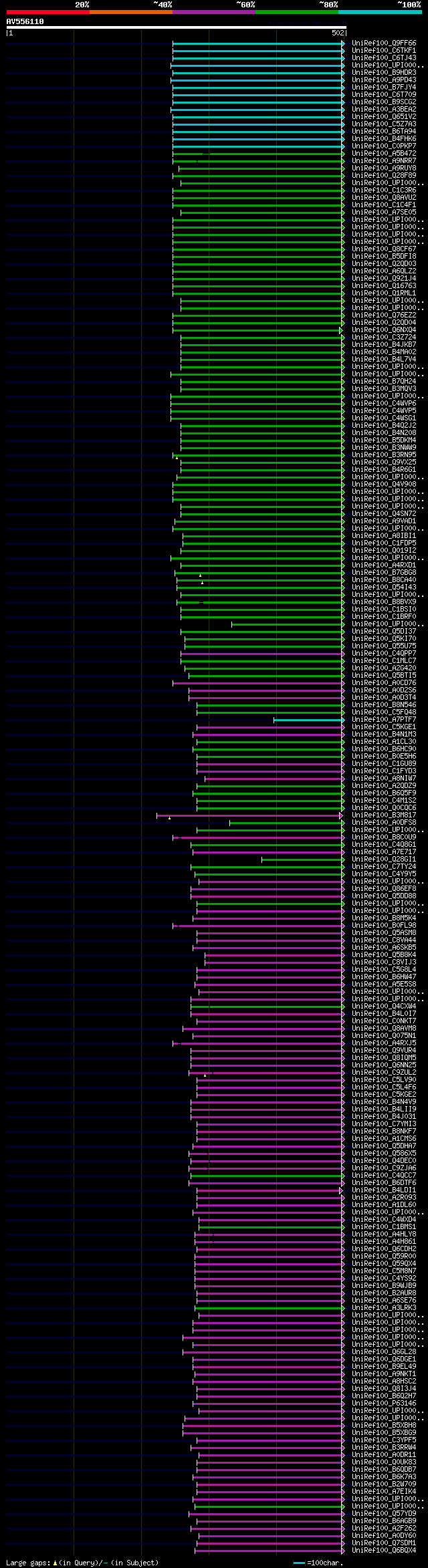
Task: Click green alignment bar of UniRef100_A3LRK3
Action: click(269, 1308)
